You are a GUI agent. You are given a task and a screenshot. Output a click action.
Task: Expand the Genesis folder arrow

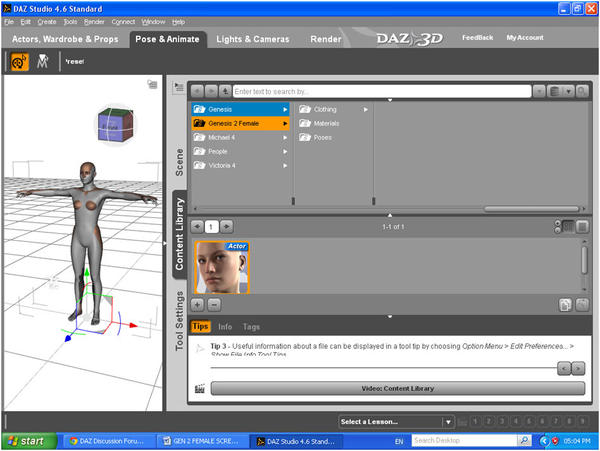tap(285, 110)
